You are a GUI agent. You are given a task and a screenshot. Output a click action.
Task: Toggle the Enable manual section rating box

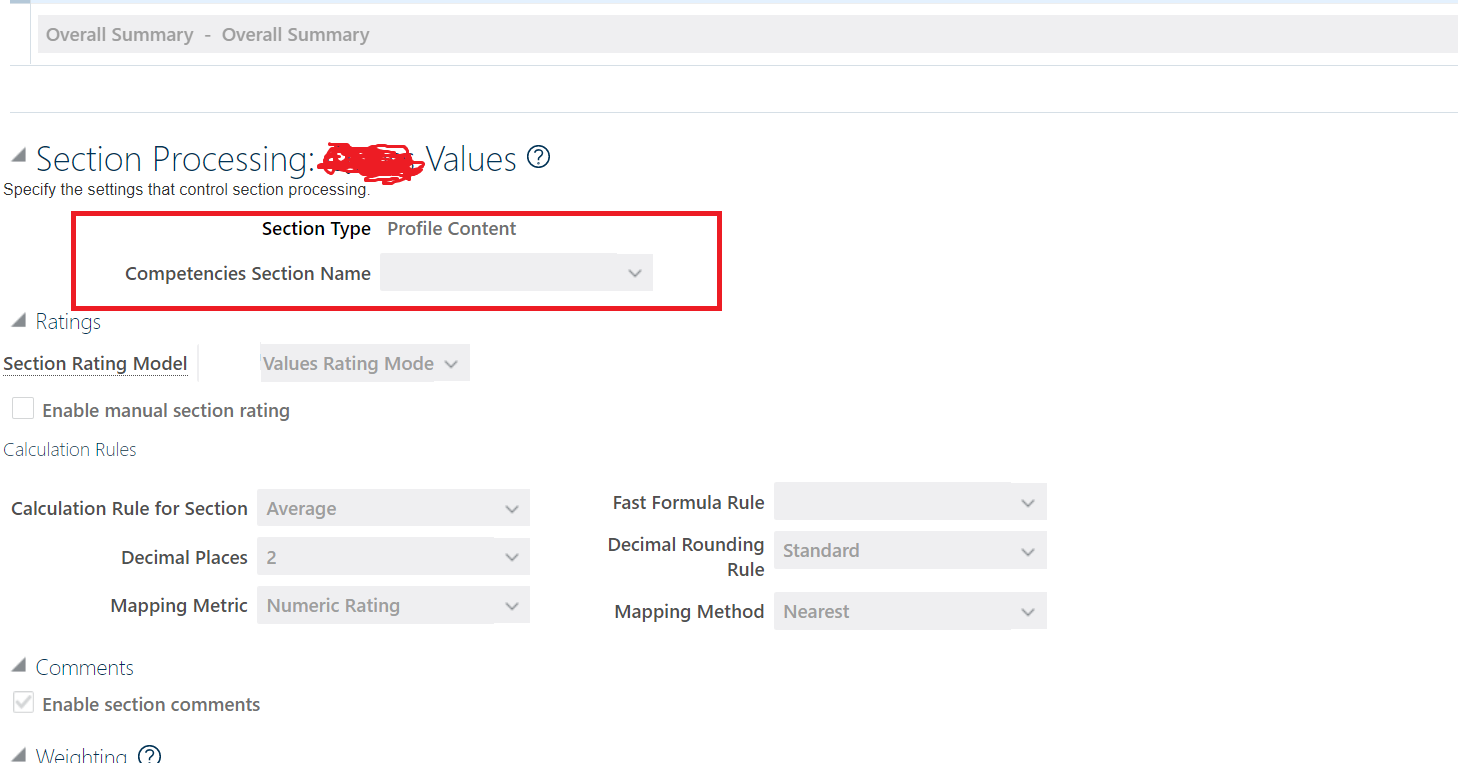[x=23, y=407]
